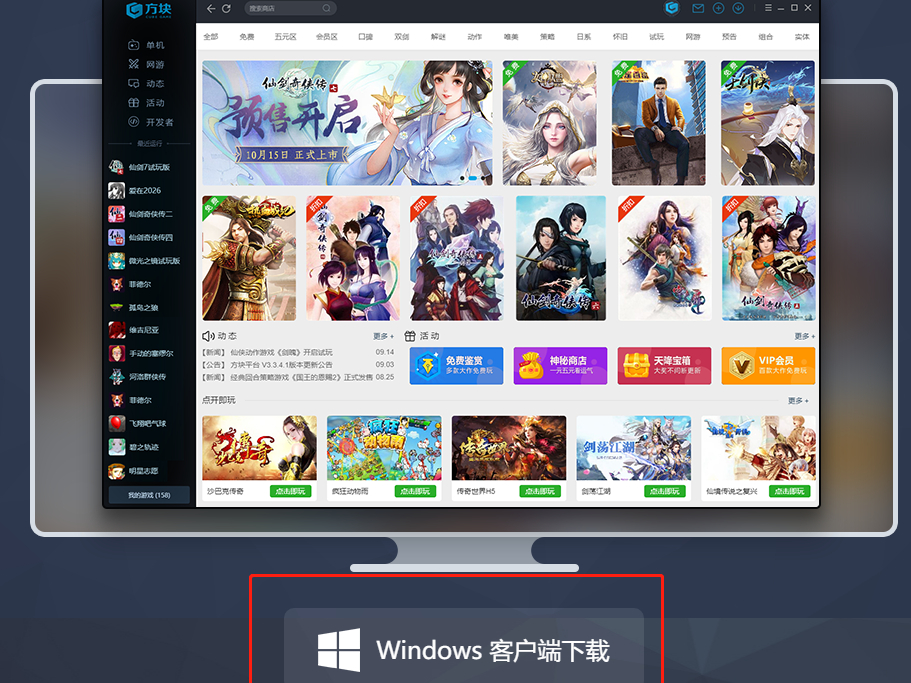Click 点击即玩 under 剑荡江湖
This screenshot has width=911, height=683.
(665, 491)
